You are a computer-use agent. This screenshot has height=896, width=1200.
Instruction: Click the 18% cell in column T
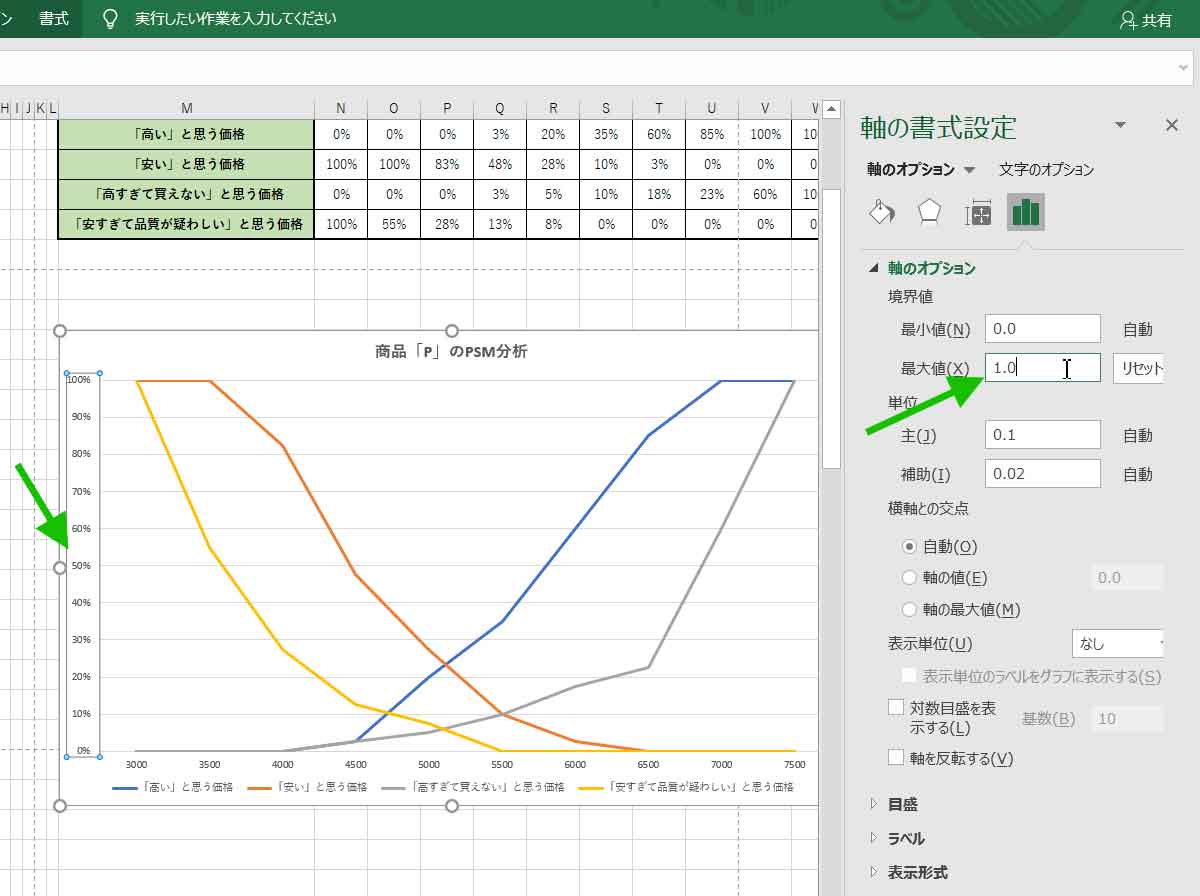659,194
